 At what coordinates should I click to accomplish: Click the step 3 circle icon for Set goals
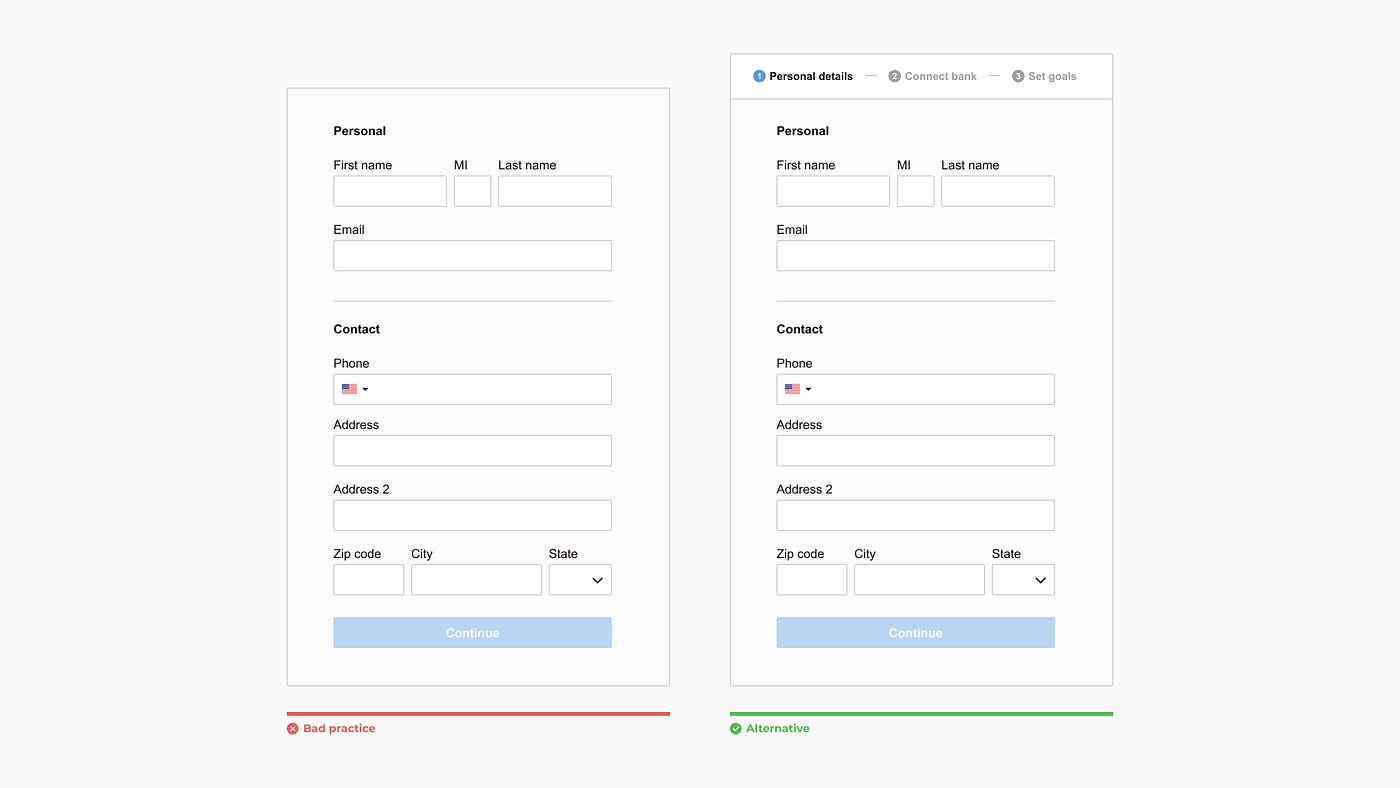coord(1018,76)
